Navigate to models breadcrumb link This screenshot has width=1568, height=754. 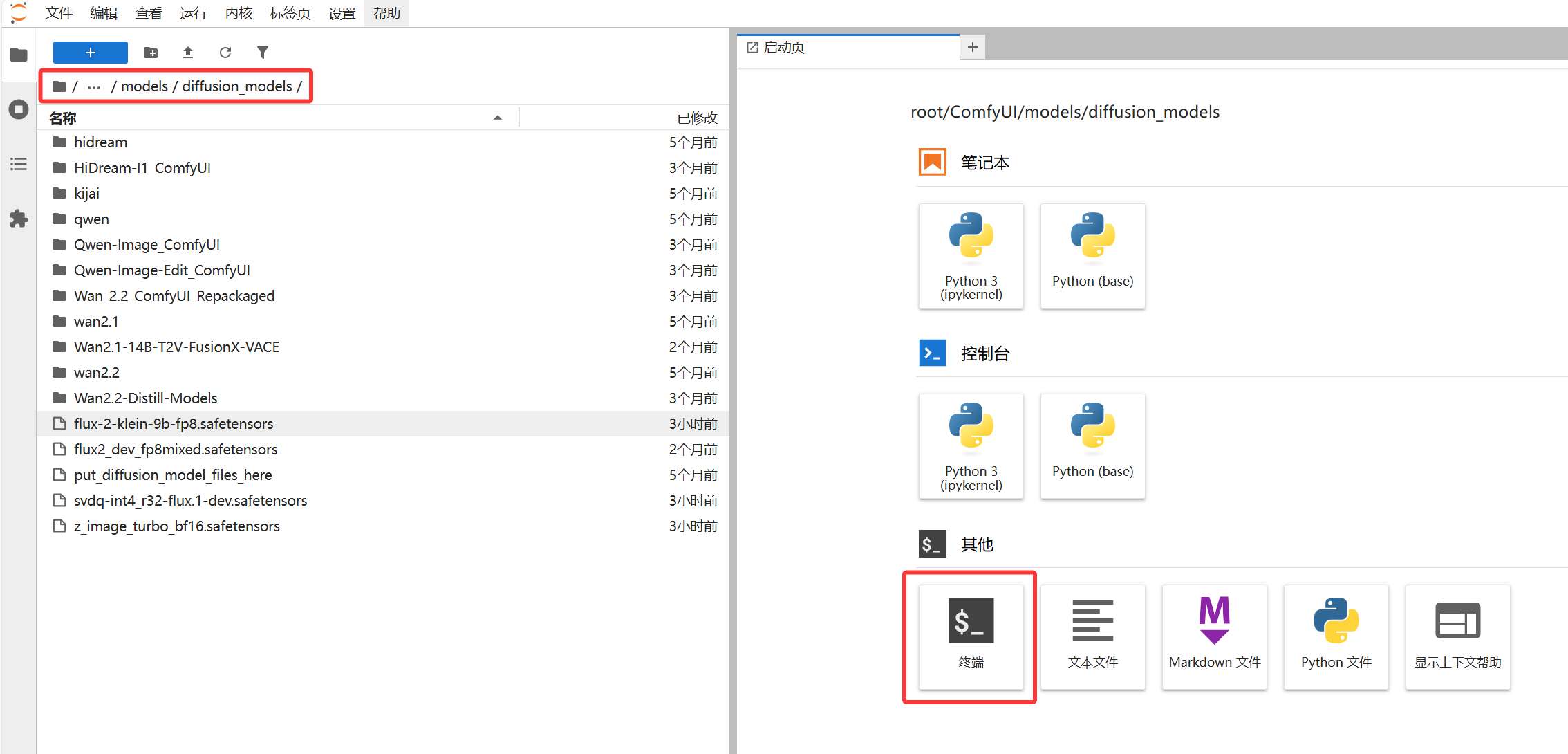tap(144, 86)
